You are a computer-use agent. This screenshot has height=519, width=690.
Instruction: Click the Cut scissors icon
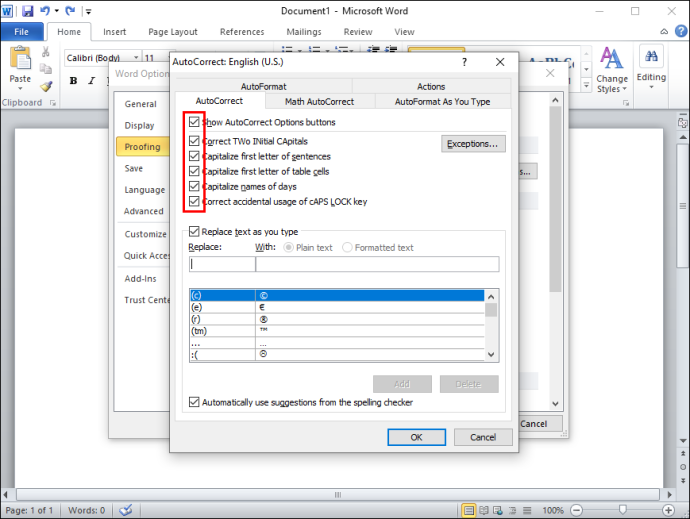(46, 52)
